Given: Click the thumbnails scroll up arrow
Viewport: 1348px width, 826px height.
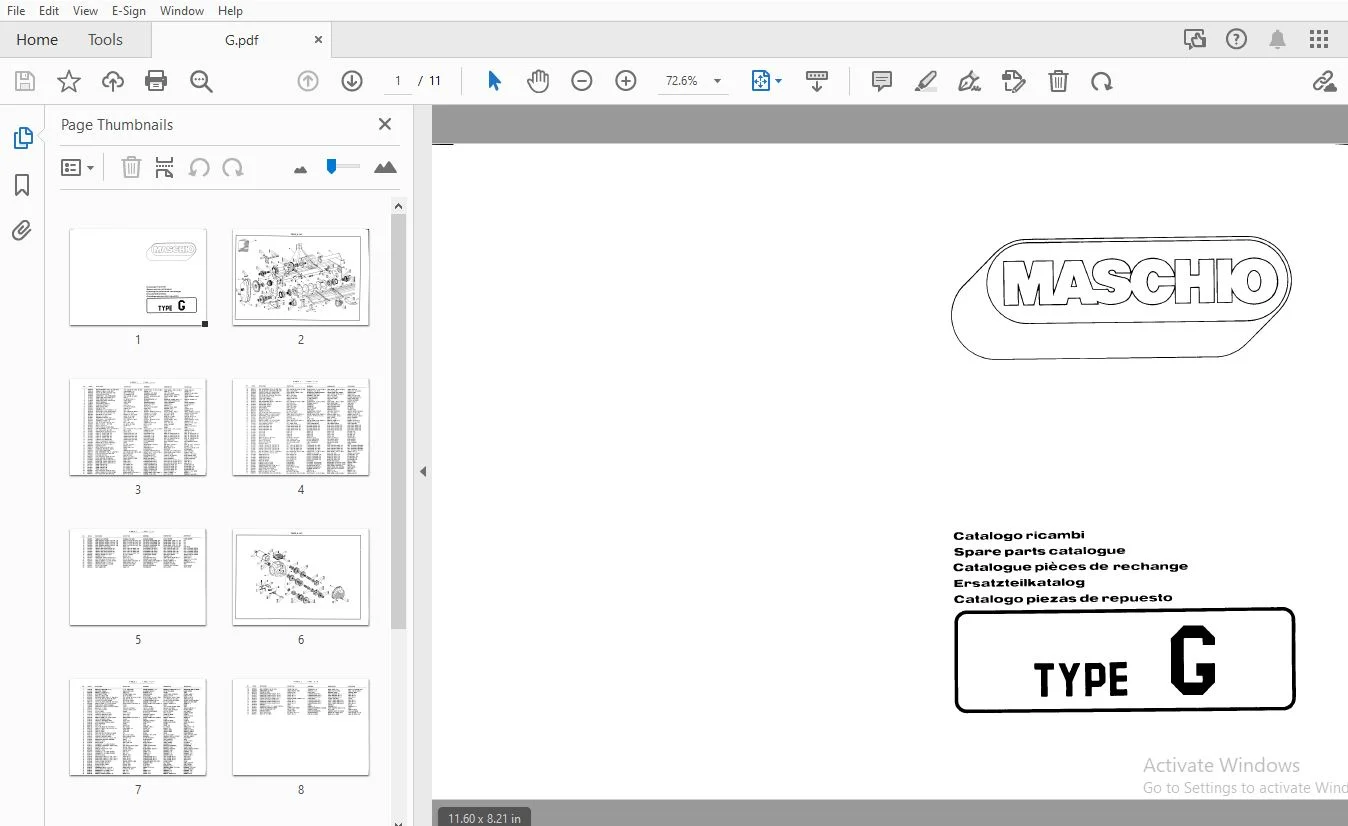Looking at the screenshot, I should [x=398, y=206].
